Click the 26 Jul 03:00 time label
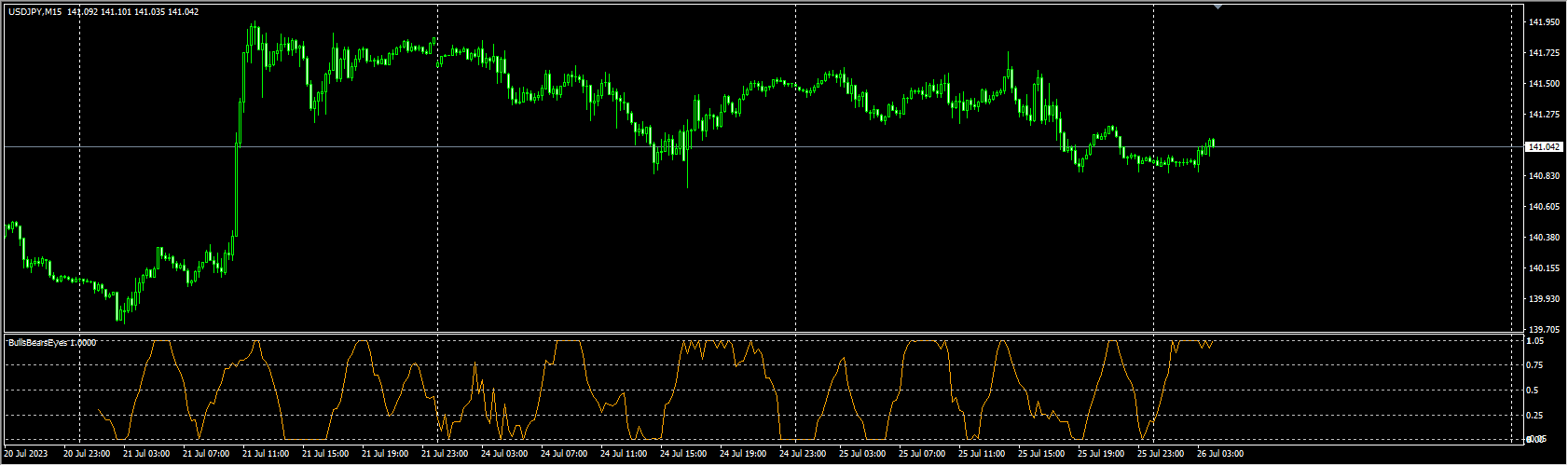This screenshot has height=466, width=1568. point(1220,454)
